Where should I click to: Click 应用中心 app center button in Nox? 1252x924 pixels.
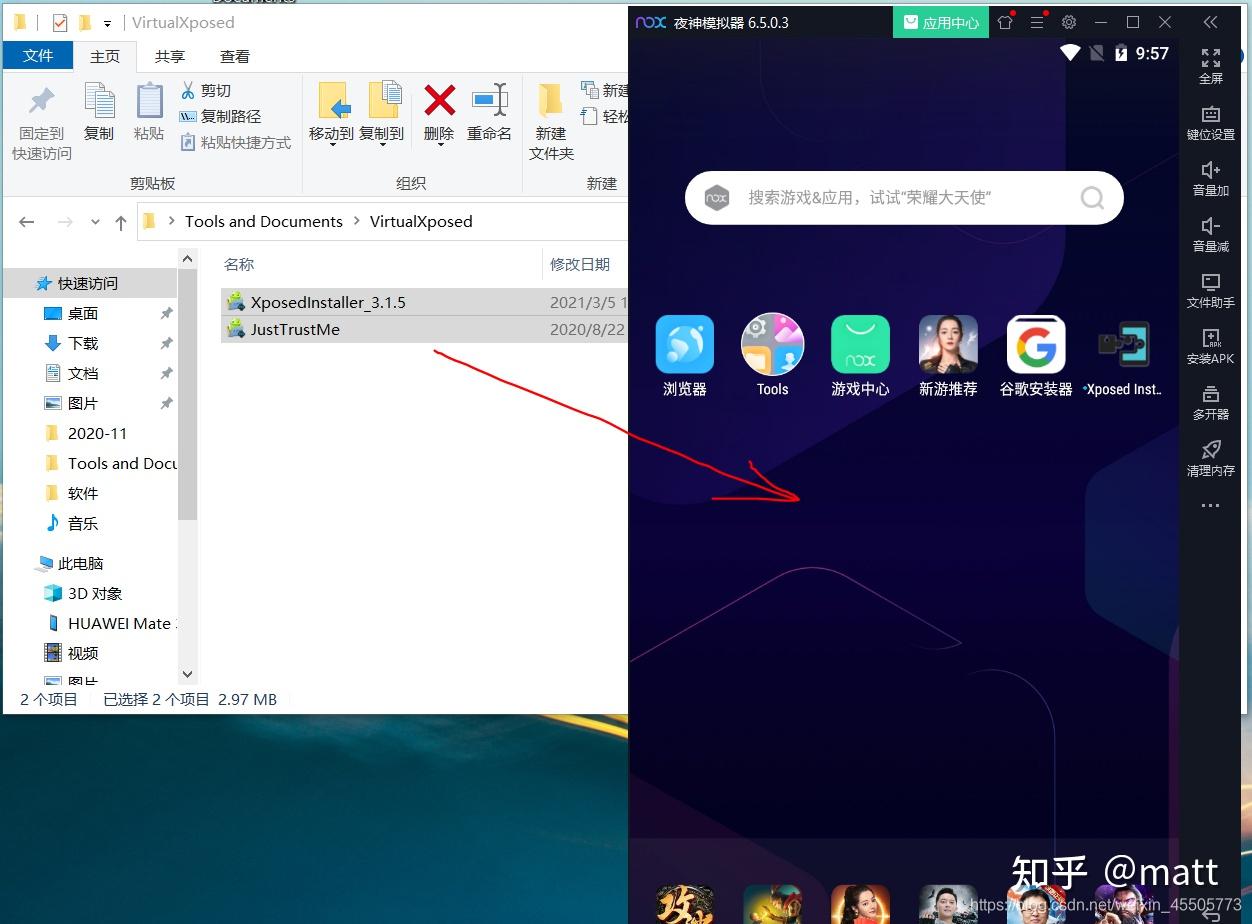941,22
